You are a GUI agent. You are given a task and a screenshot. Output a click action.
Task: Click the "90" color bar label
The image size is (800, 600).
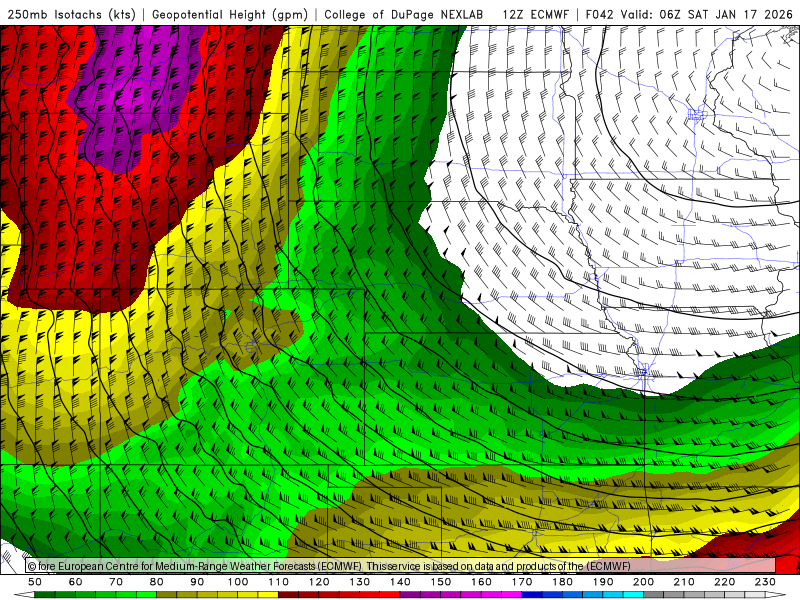[x=197, y=582]
